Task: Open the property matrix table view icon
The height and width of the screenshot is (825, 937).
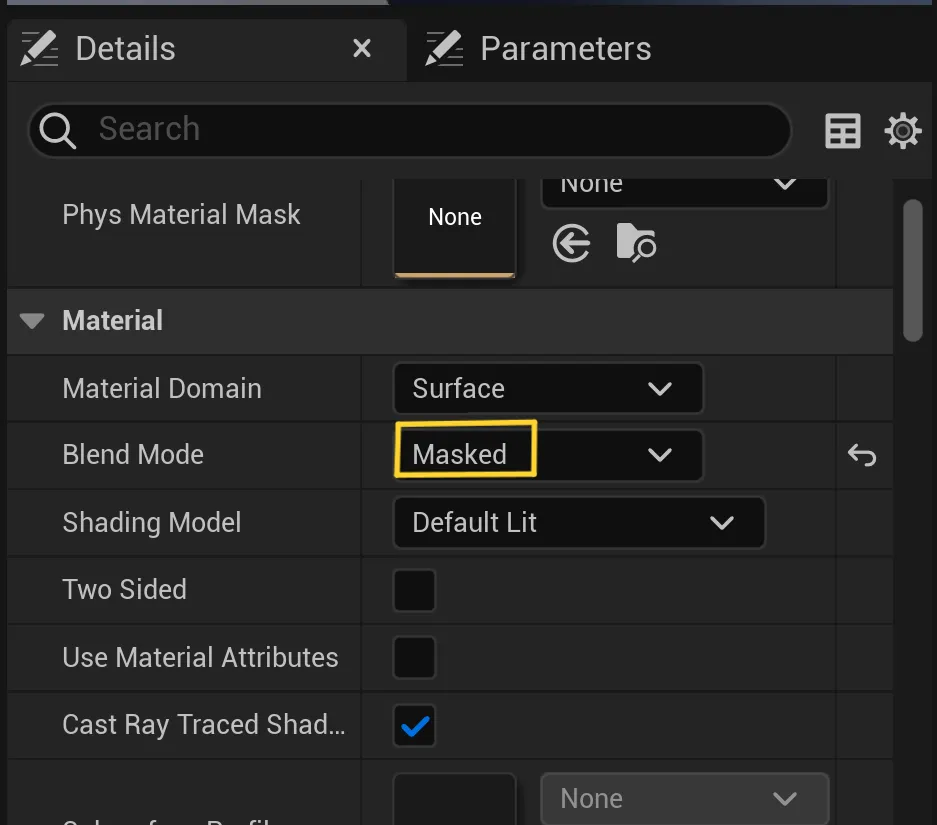Action: [843, 130]
